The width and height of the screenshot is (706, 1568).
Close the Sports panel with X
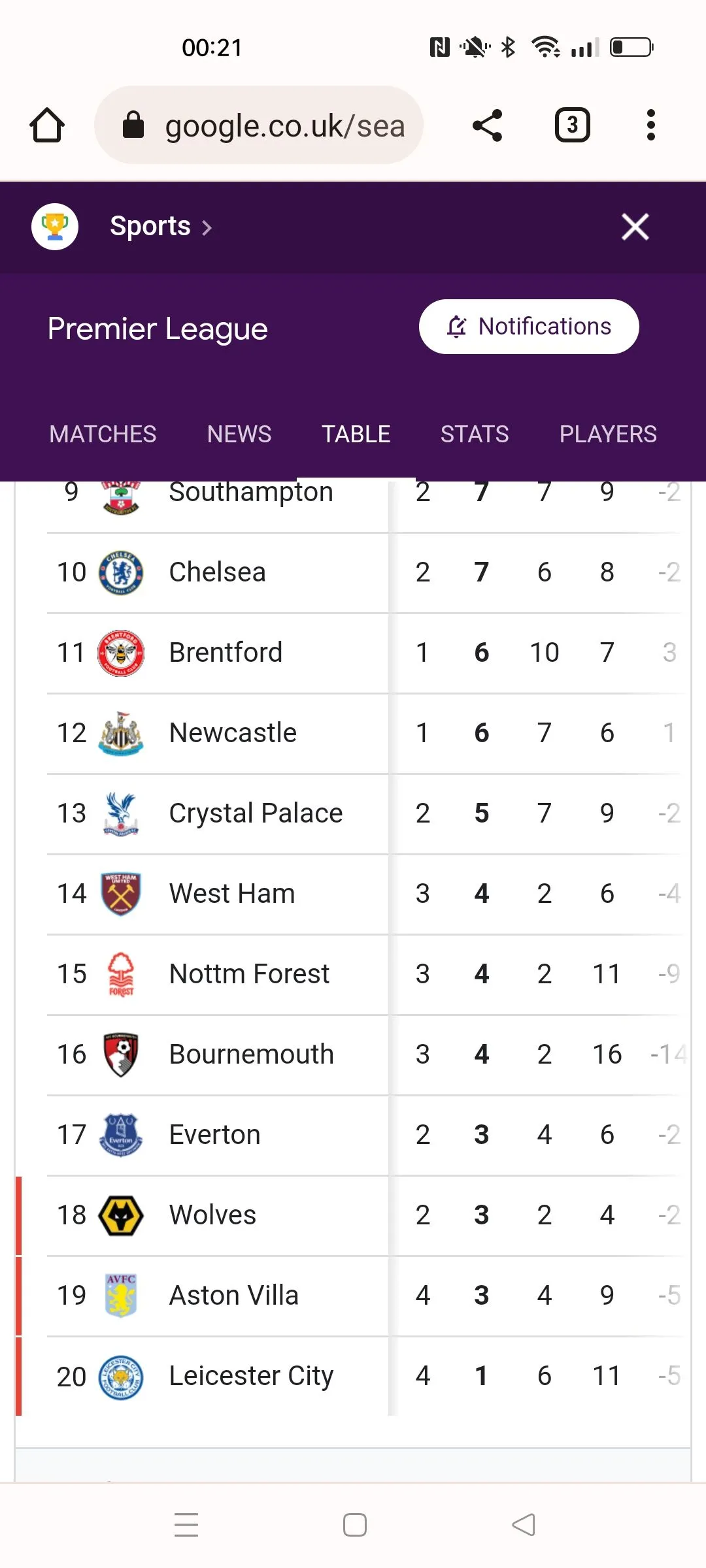pyautogui.click(x=635, y=227)
